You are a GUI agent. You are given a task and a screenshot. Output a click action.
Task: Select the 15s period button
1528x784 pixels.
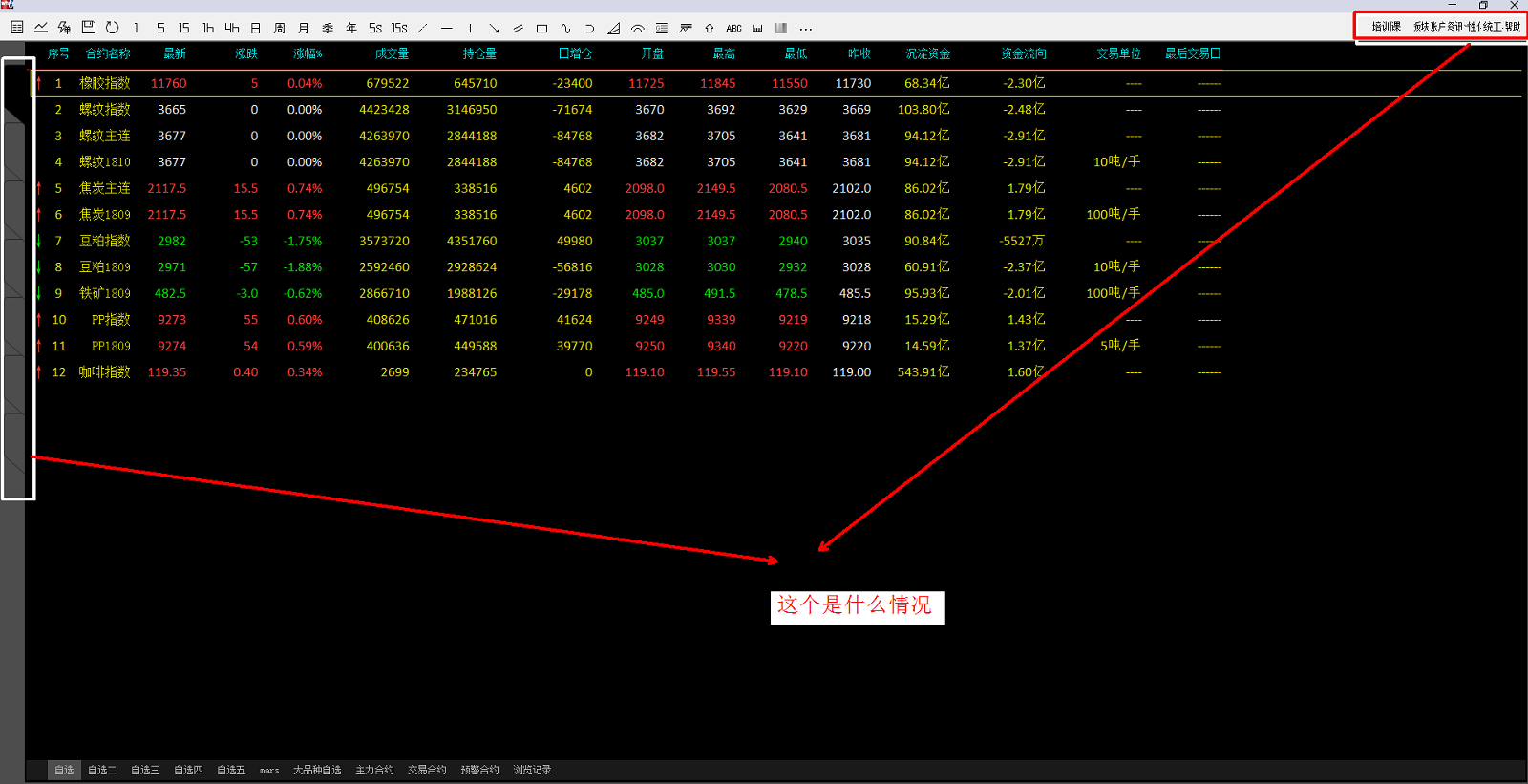point(399,28)
